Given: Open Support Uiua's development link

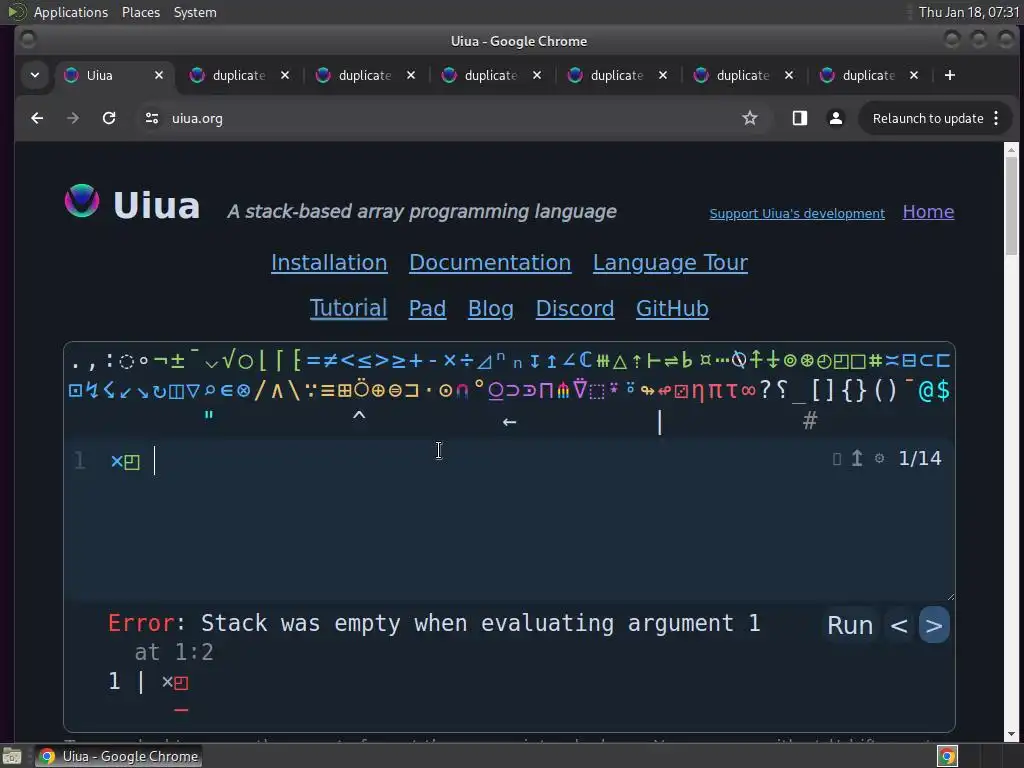Looking at the screenshot, I should 797,214.
